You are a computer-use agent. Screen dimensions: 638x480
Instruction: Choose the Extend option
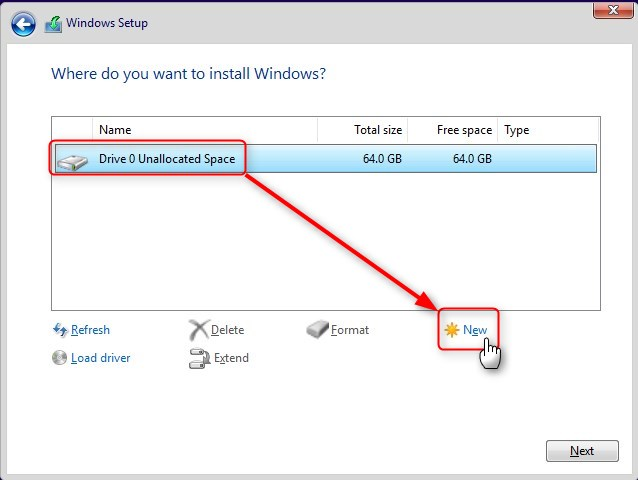pos(231,358)
